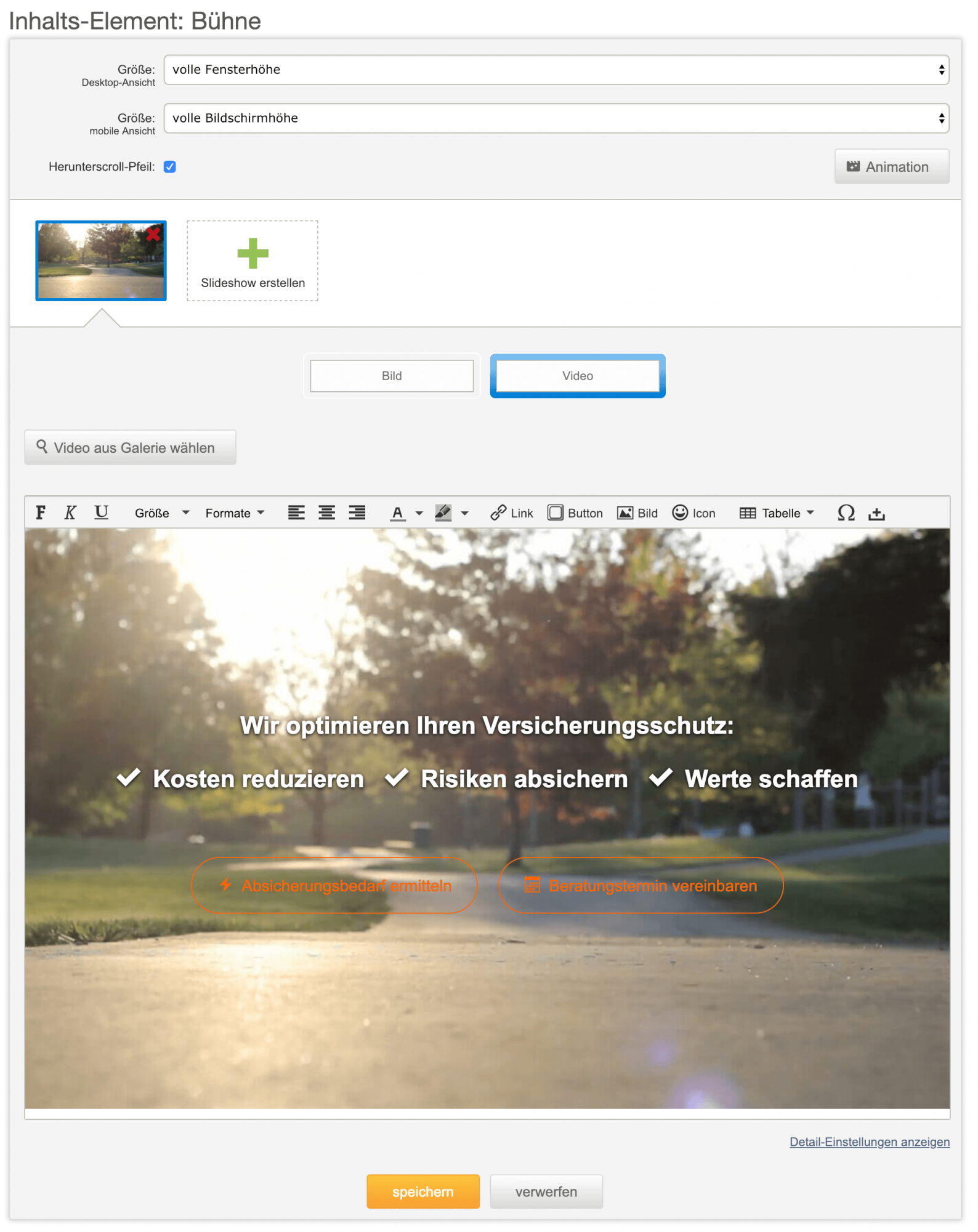
Task: Switch to the Bild tab
Action: point(392,376)
